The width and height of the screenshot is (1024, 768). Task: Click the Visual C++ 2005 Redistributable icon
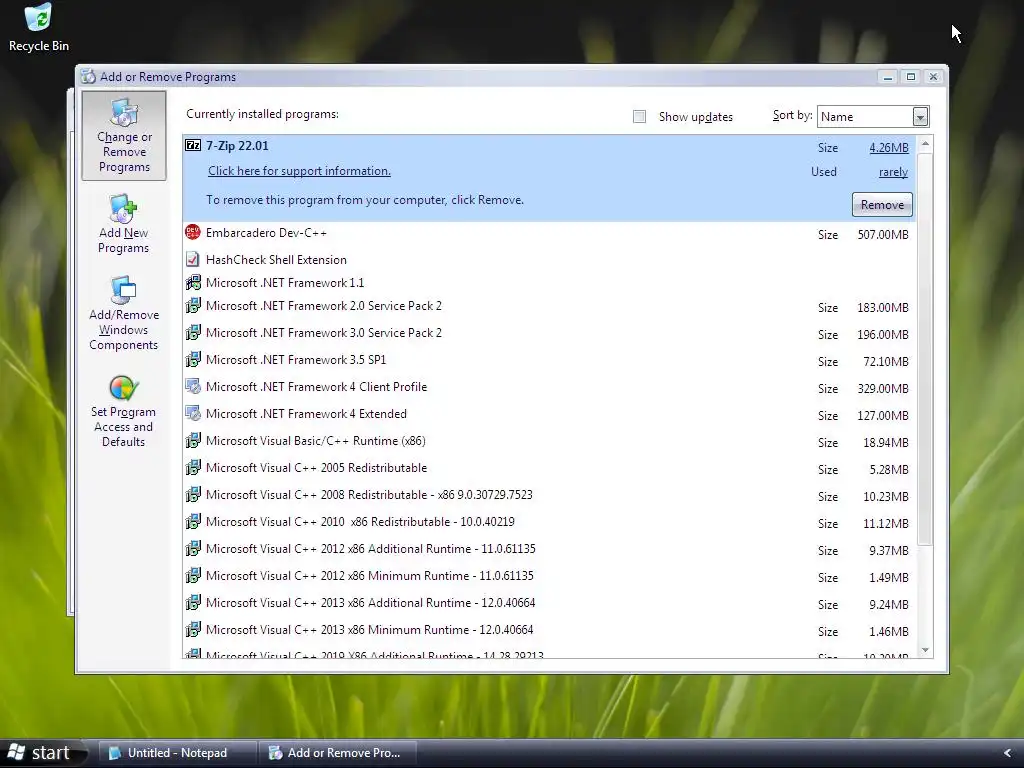coord(193,468)
